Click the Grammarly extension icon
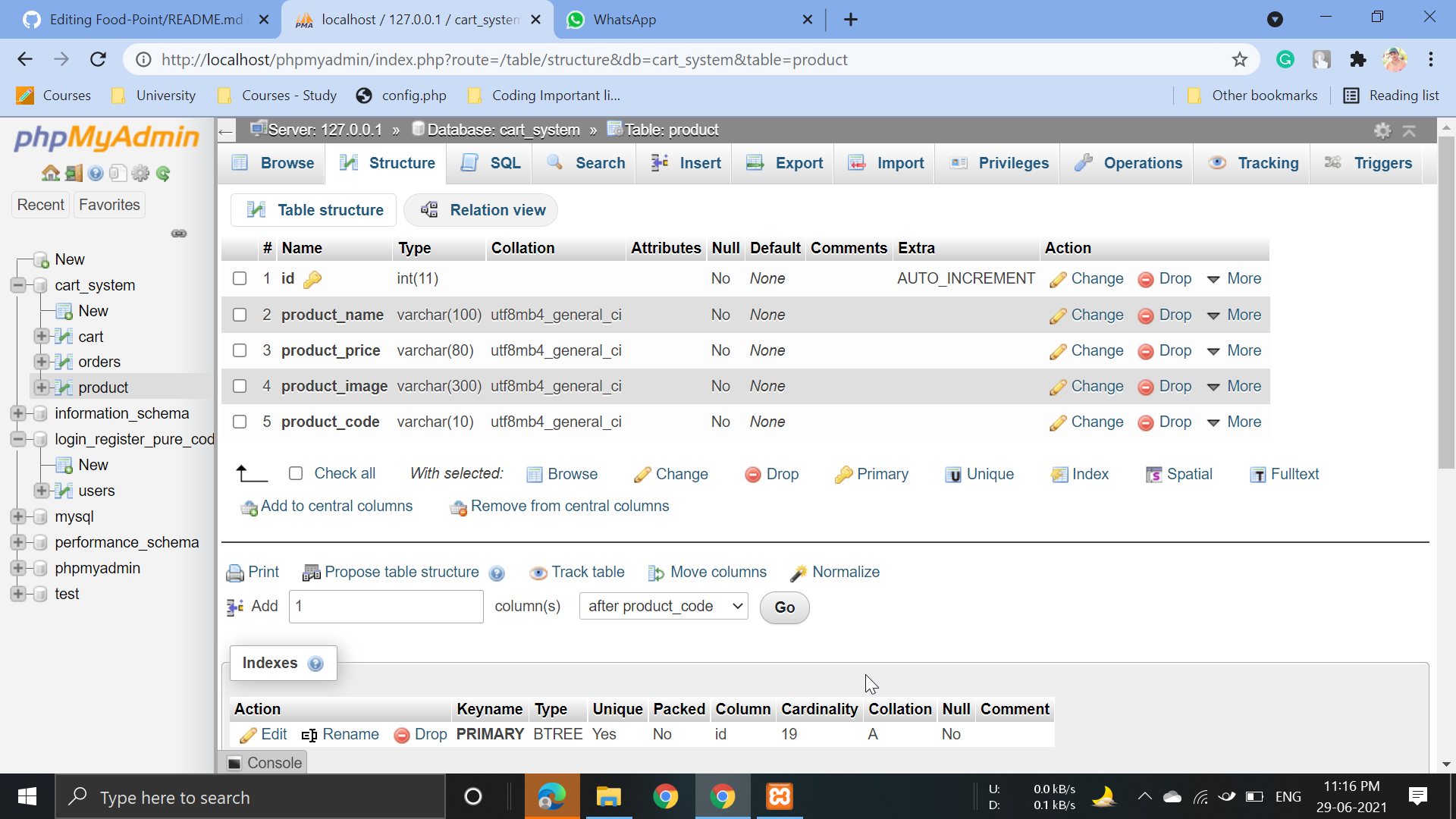The height and width of the screenshot is (819, 1456). (x=1285, y=60)
